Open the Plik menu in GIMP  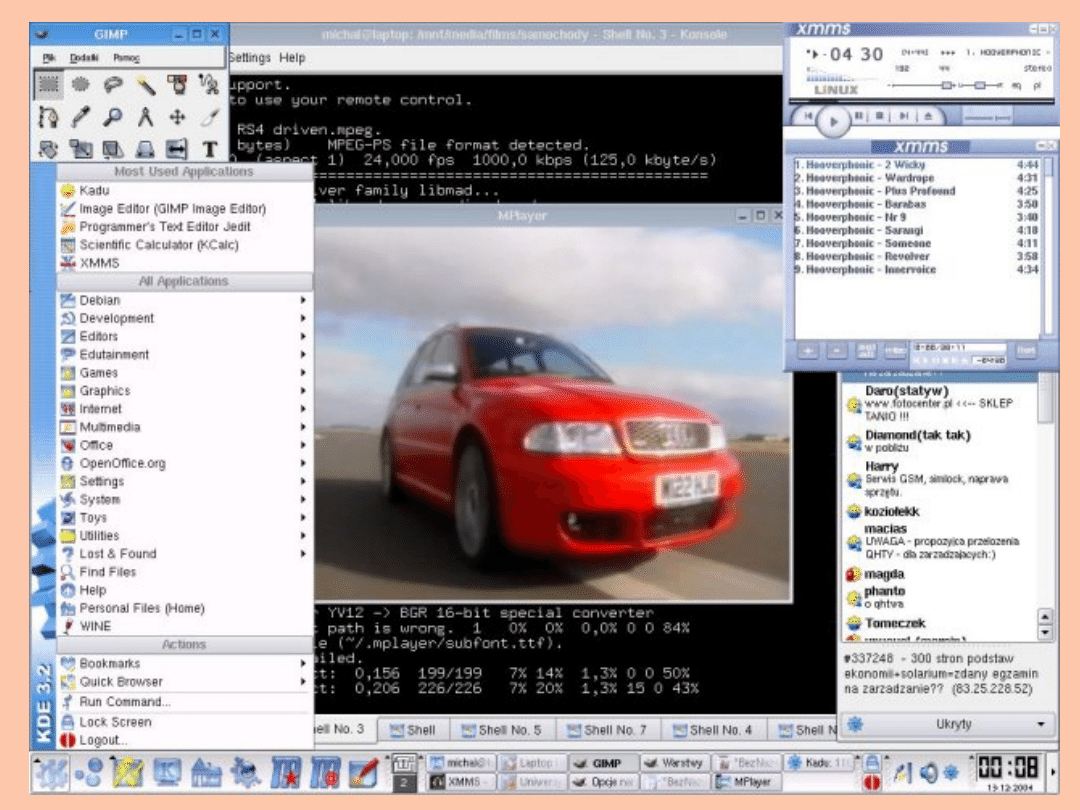tap(49, 58)
